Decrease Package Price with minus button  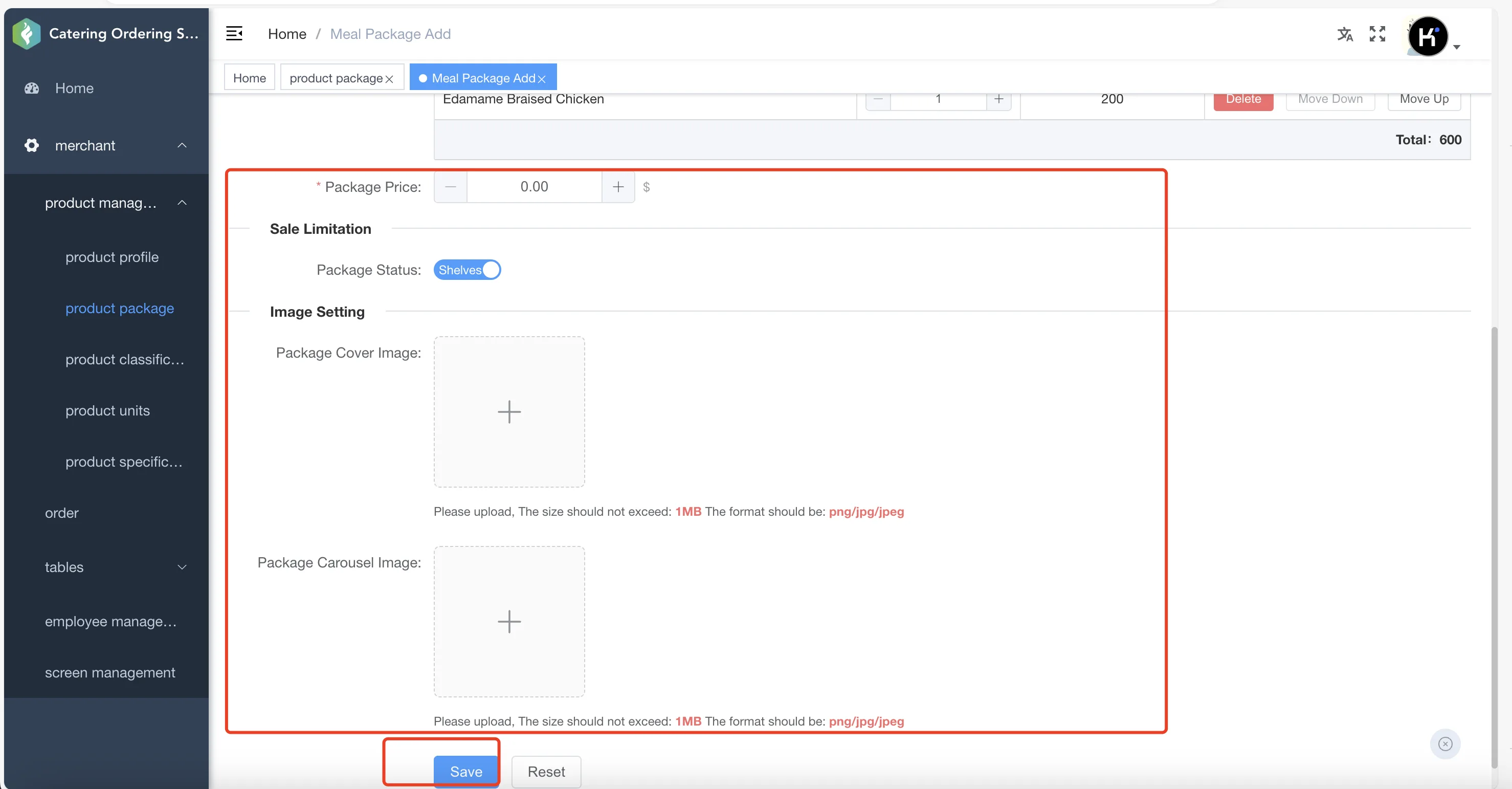click(x=450, y=187)
